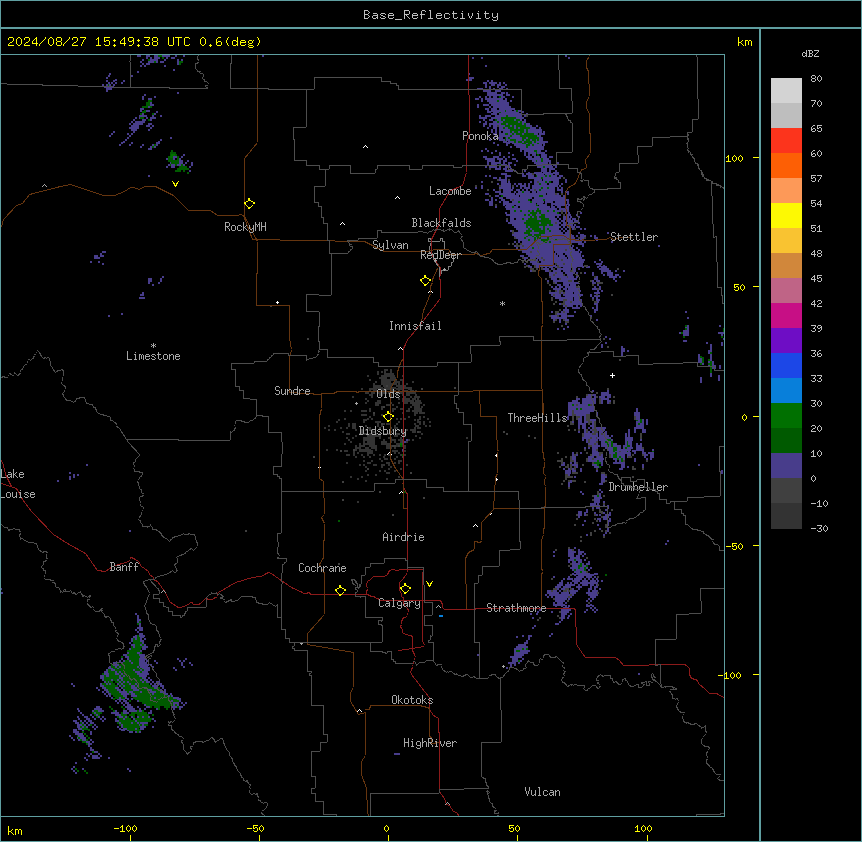Click the royal blue 36 dBZ swatch
862x842 pixels.
(786, 365)
